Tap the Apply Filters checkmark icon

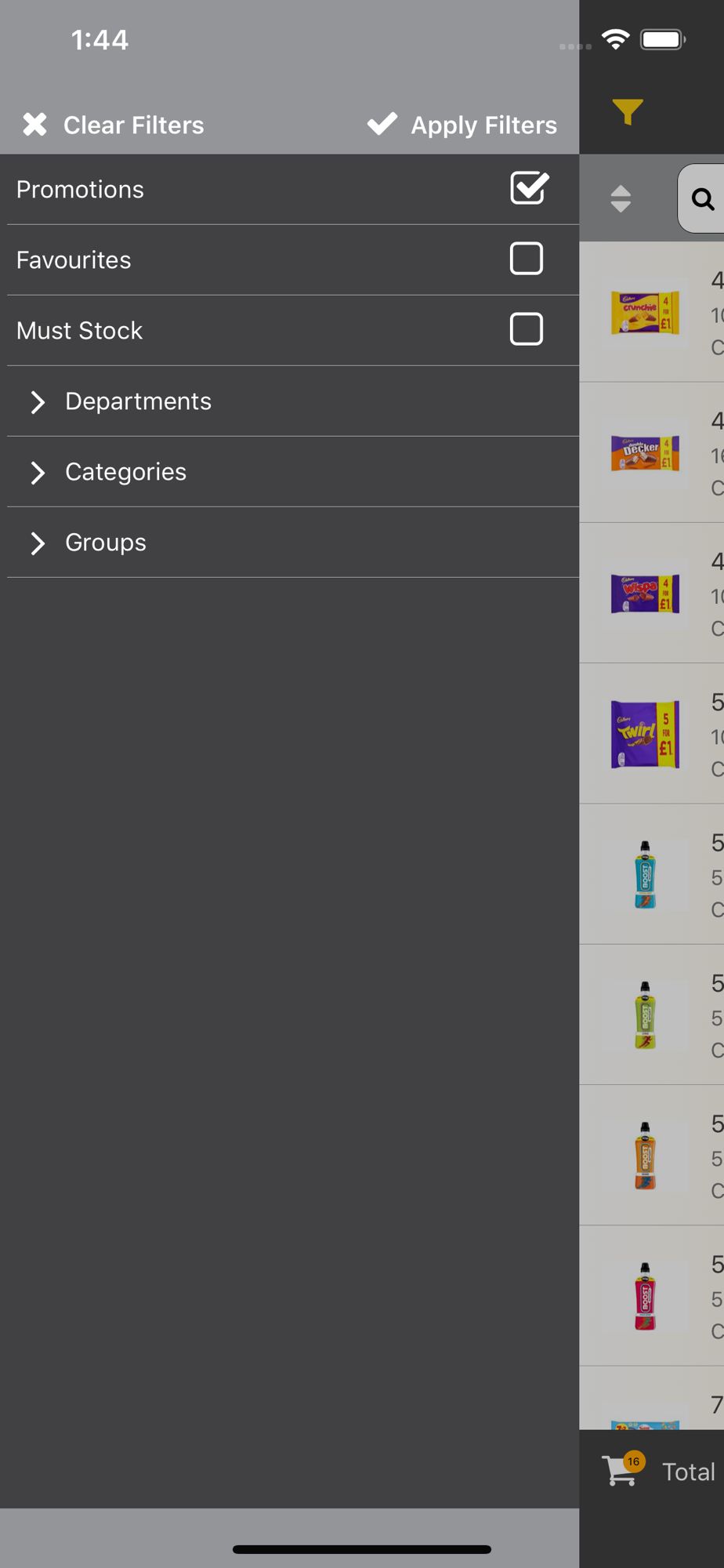(382, 123)
